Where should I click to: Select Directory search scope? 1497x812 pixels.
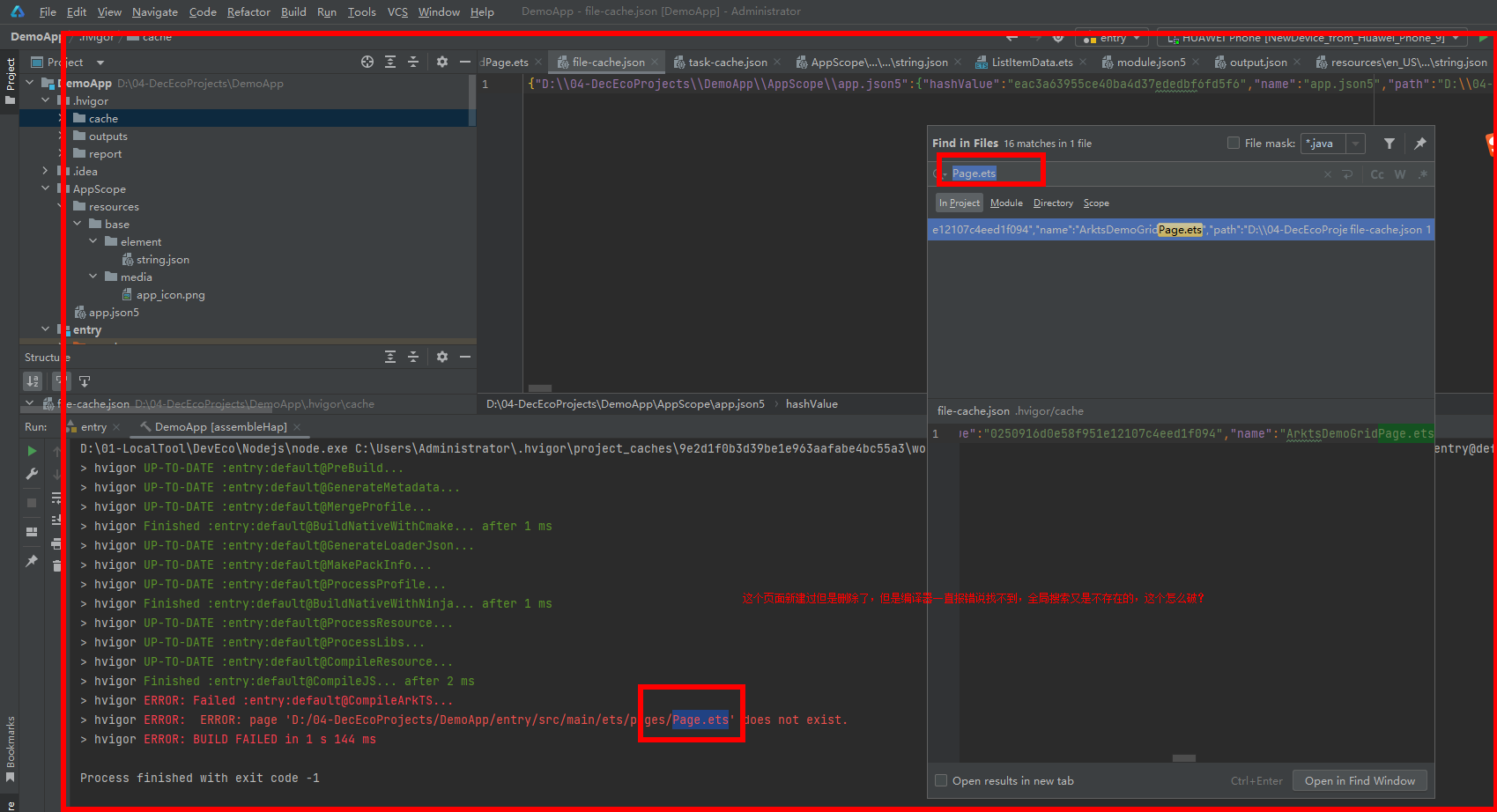pos(1053,203)
